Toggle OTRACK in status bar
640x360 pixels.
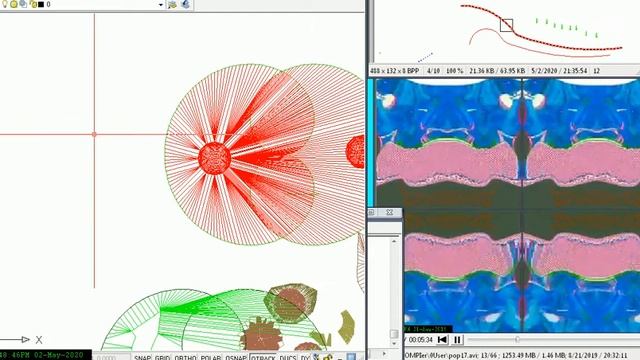(x=263, y=357)
